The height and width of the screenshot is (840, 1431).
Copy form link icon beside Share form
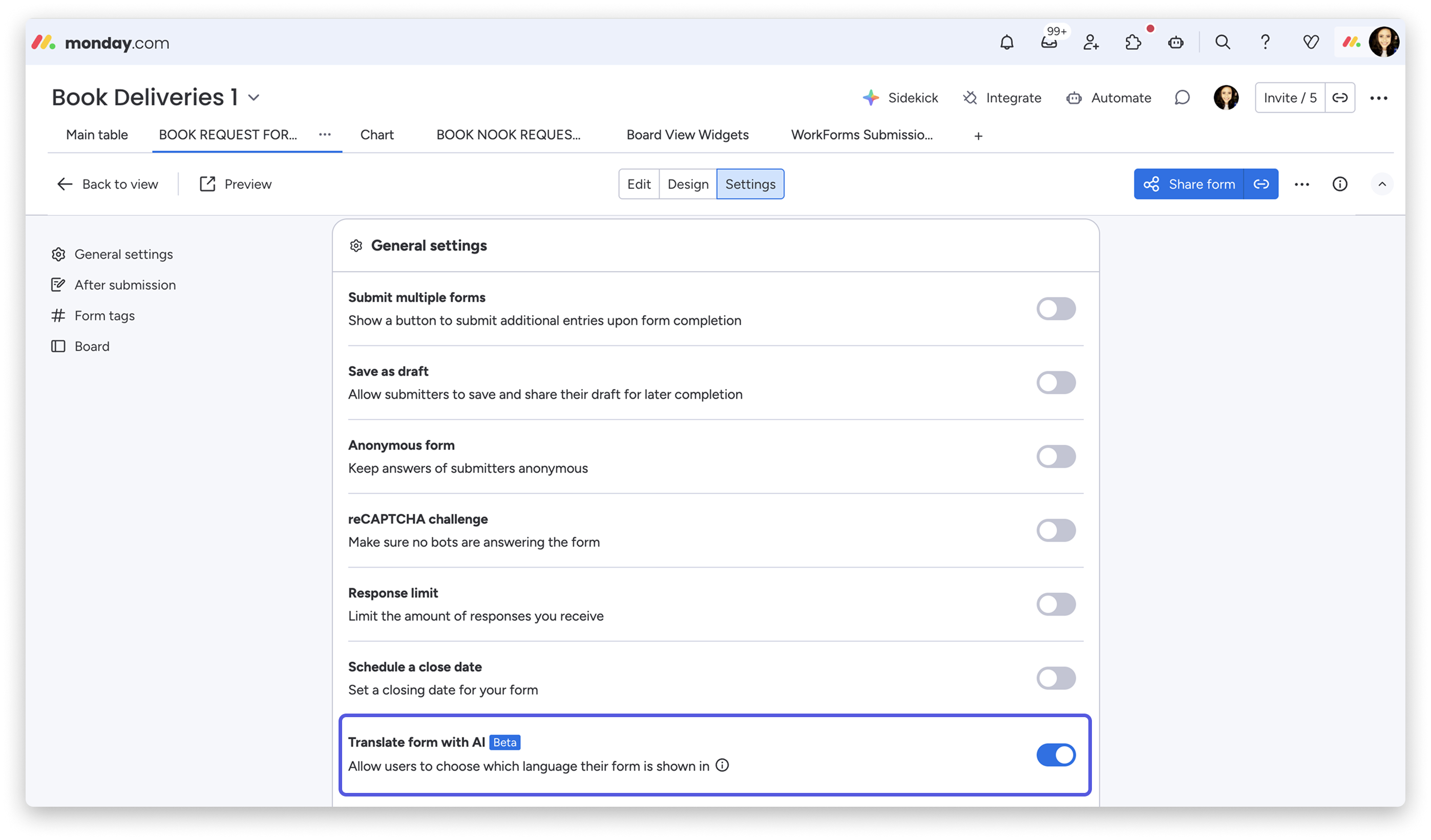click(1261, 184)
